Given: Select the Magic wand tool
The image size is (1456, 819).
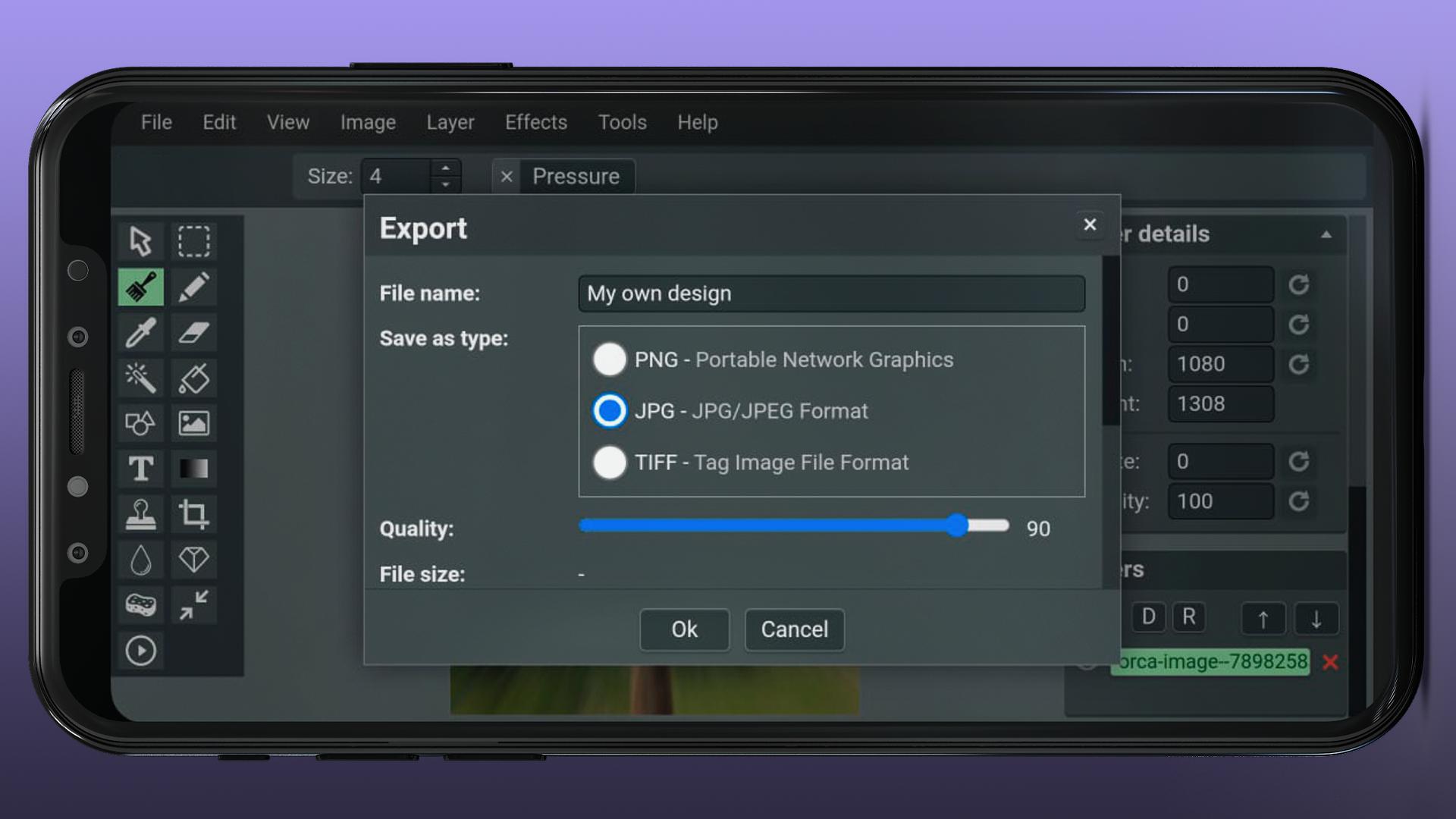Looking at the screenshot, I should click(x=141, y=378).
